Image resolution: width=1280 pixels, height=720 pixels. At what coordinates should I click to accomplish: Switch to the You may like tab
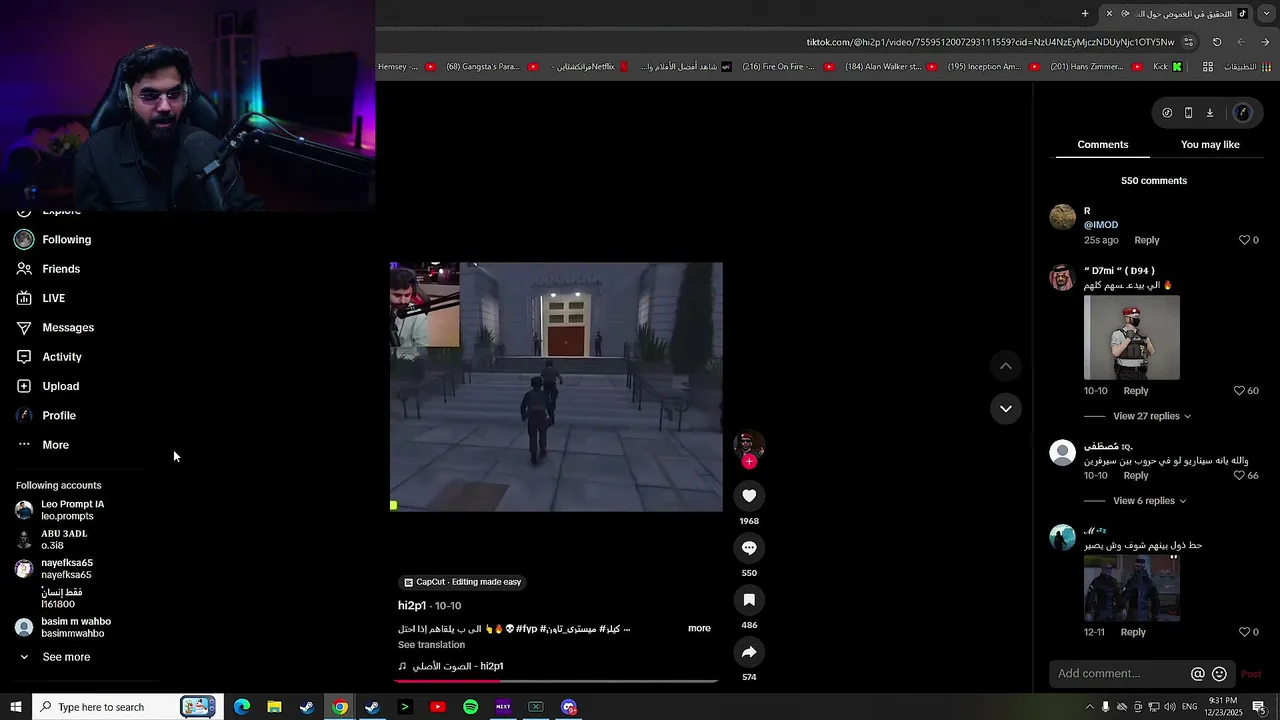[1210, 145]
